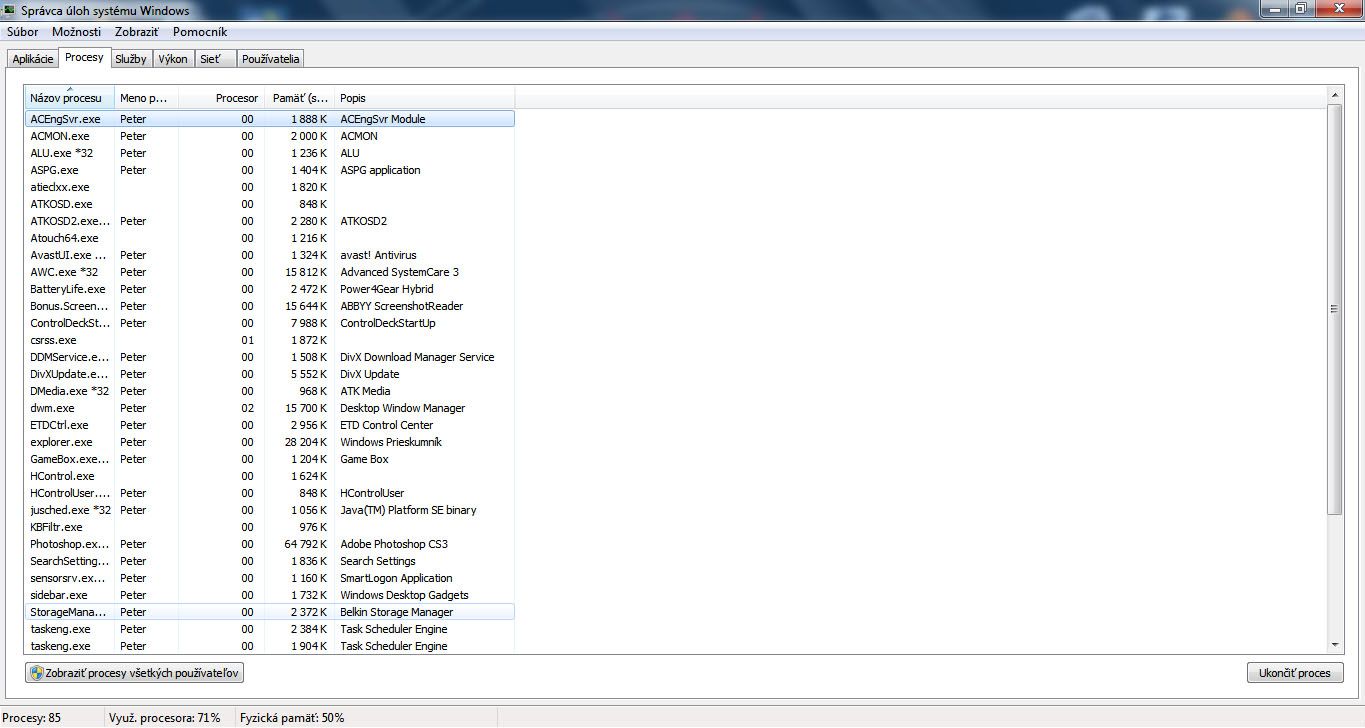
Task: Click the DivX Update description
Action: point(369,374)
